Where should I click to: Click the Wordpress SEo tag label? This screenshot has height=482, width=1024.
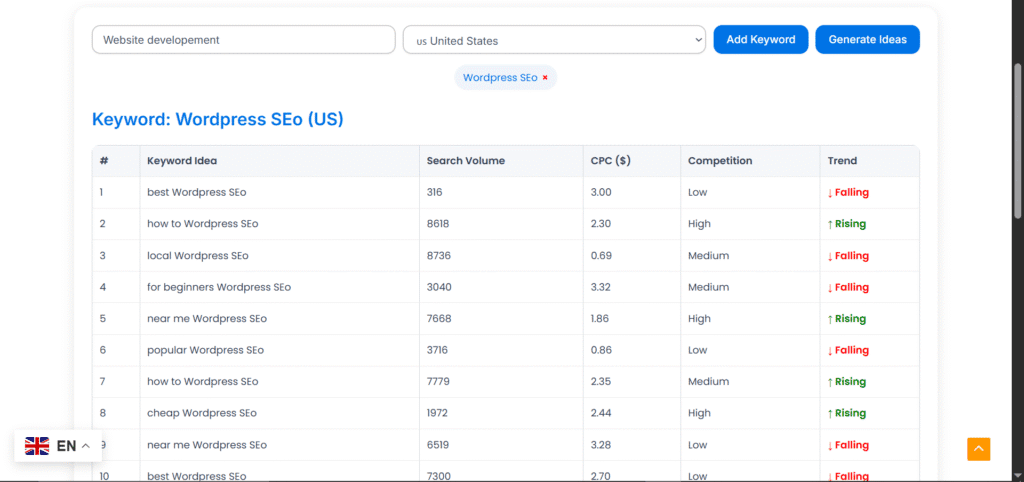pyautogui.click(x=500, y=78)
